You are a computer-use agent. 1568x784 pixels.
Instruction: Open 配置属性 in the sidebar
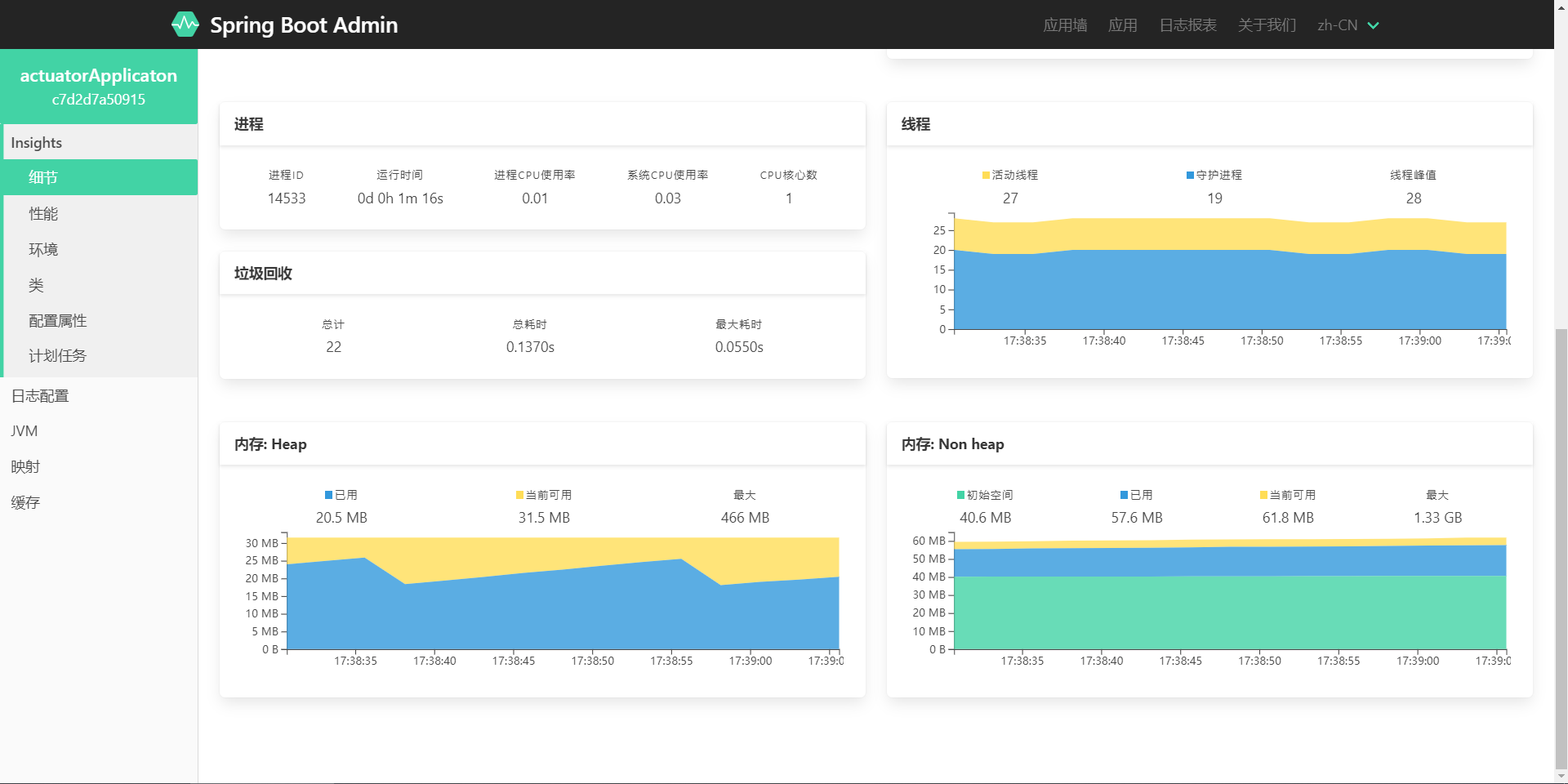click(57, 321)
